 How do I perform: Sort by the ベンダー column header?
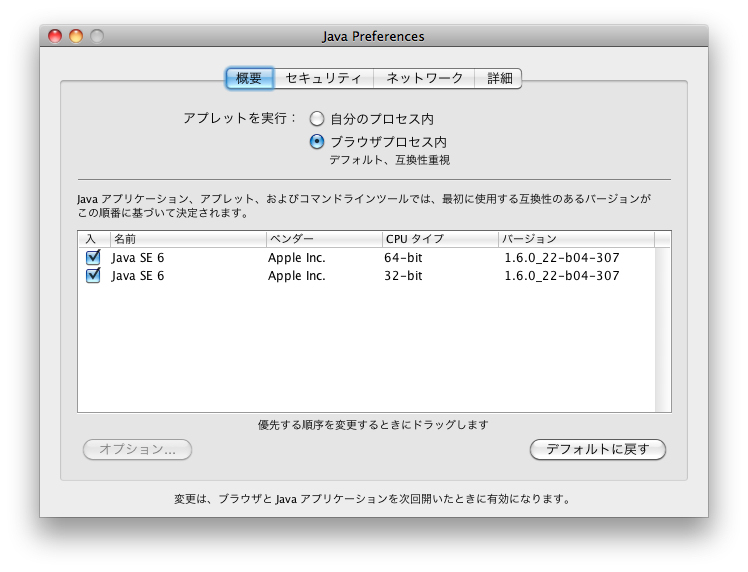pyautogui.click(x=322, y=239)
